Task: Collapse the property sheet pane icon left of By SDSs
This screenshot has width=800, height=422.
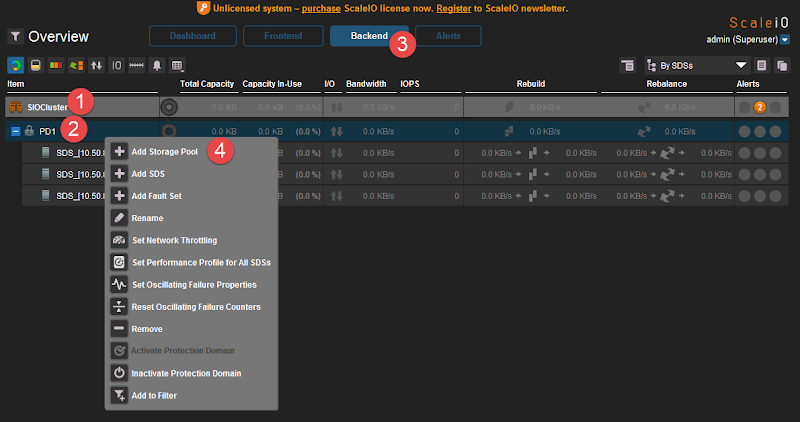Action: click(628, 65)
